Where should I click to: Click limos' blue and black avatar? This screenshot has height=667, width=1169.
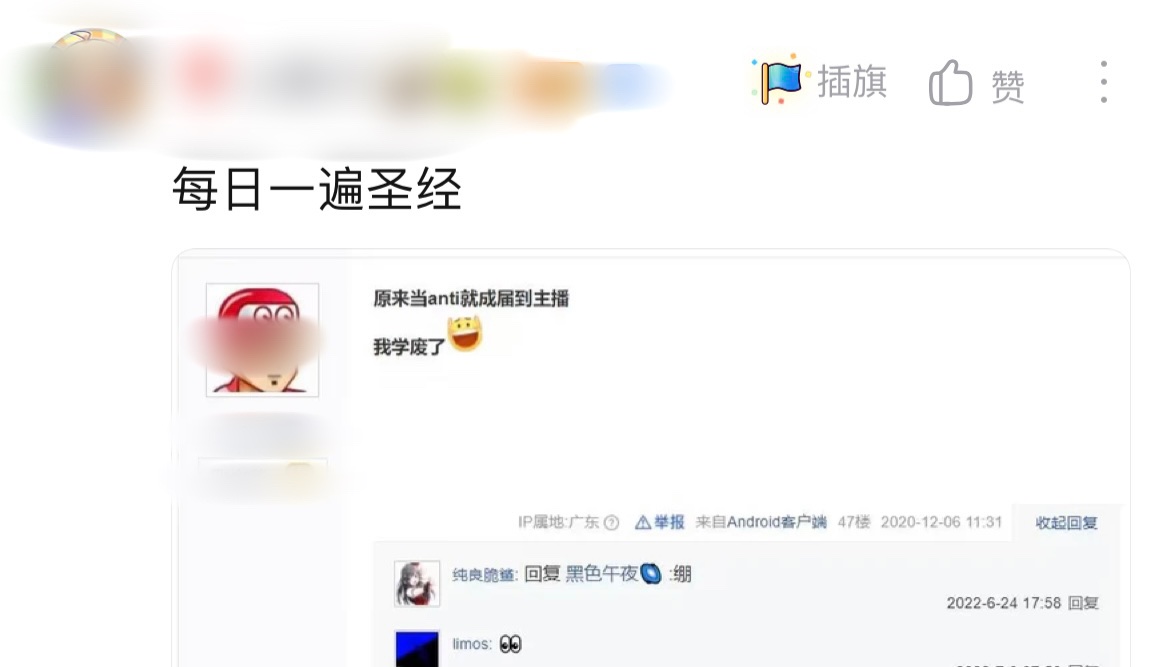pos(417,648)
